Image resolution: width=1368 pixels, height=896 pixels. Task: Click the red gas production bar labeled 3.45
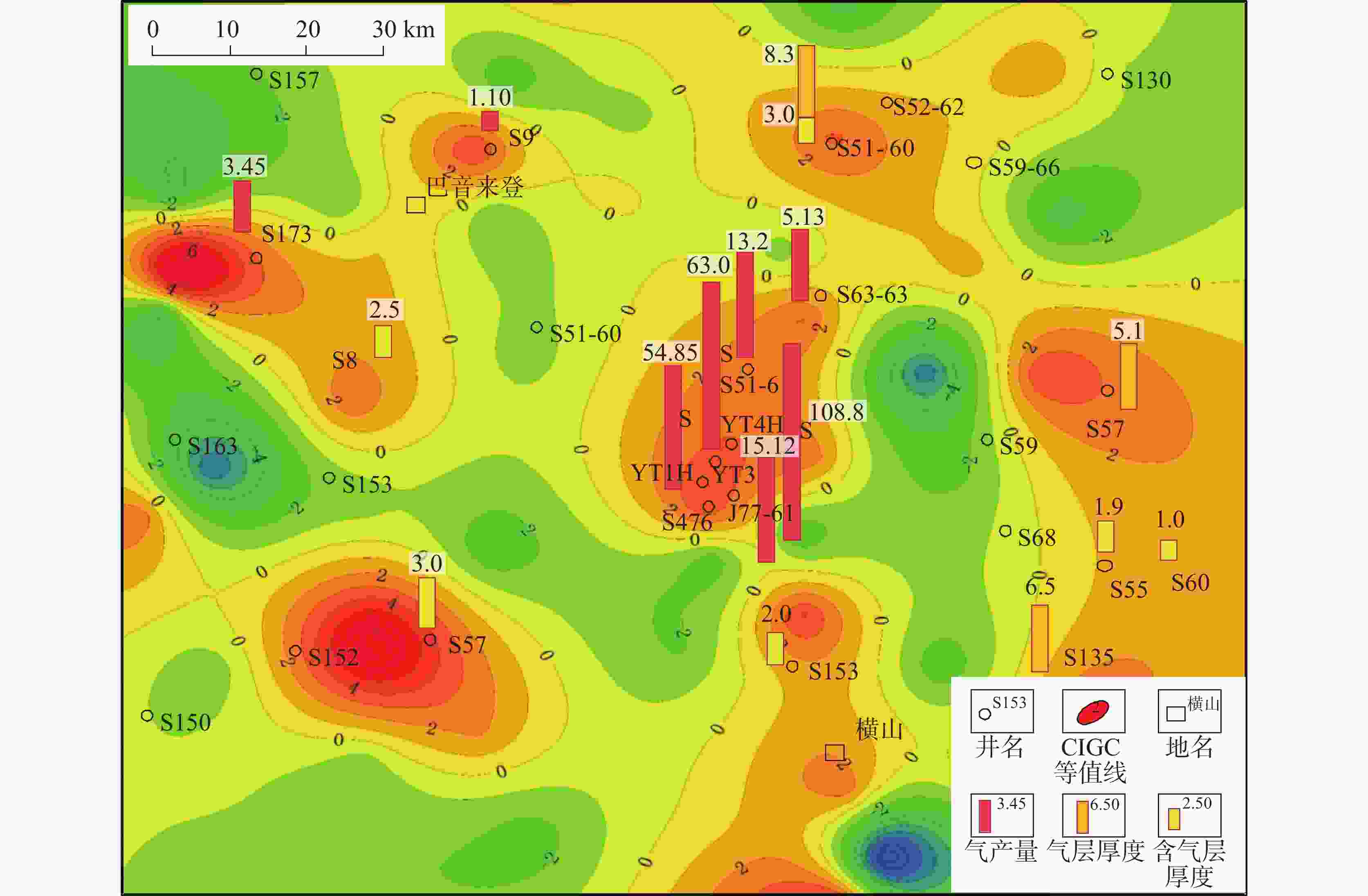click(x=242, y=206)
